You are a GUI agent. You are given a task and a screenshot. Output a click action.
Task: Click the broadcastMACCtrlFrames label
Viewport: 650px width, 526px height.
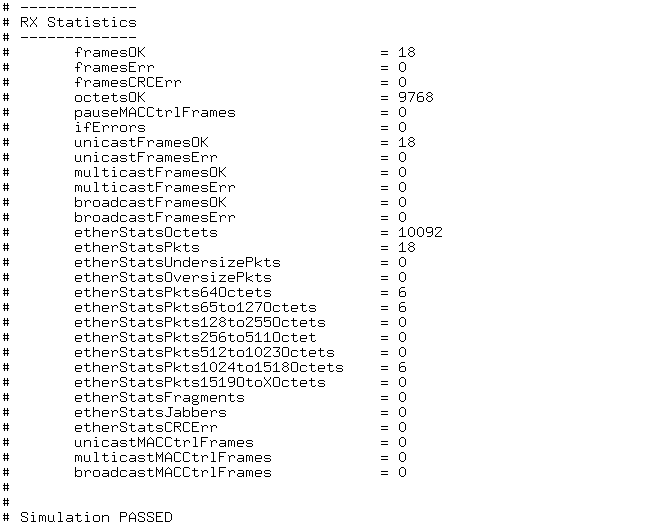click(172, 472)
